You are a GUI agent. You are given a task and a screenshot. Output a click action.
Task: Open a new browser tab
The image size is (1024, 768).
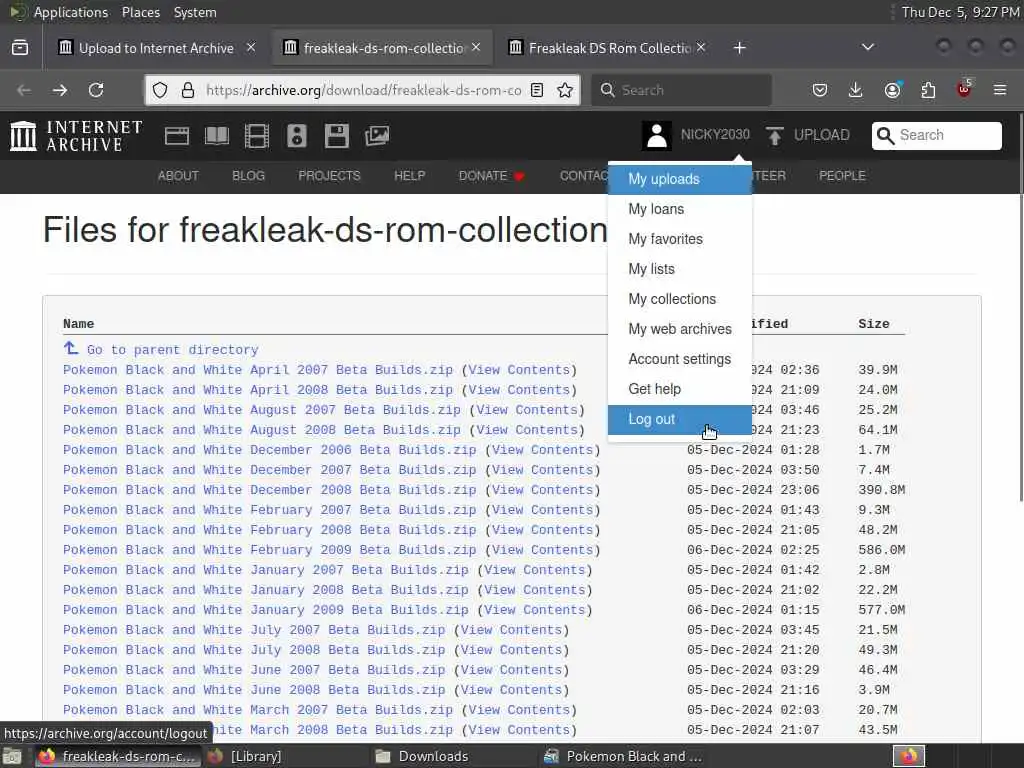[x=739, y=48]
